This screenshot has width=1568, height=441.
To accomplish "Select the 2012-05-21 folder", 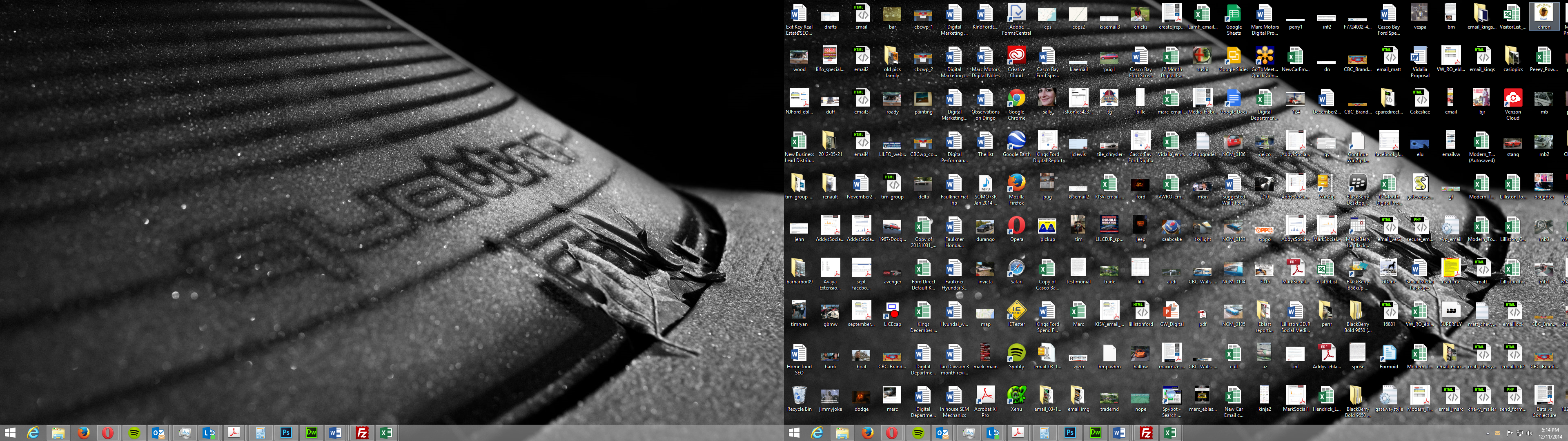I will coord(830,145).
